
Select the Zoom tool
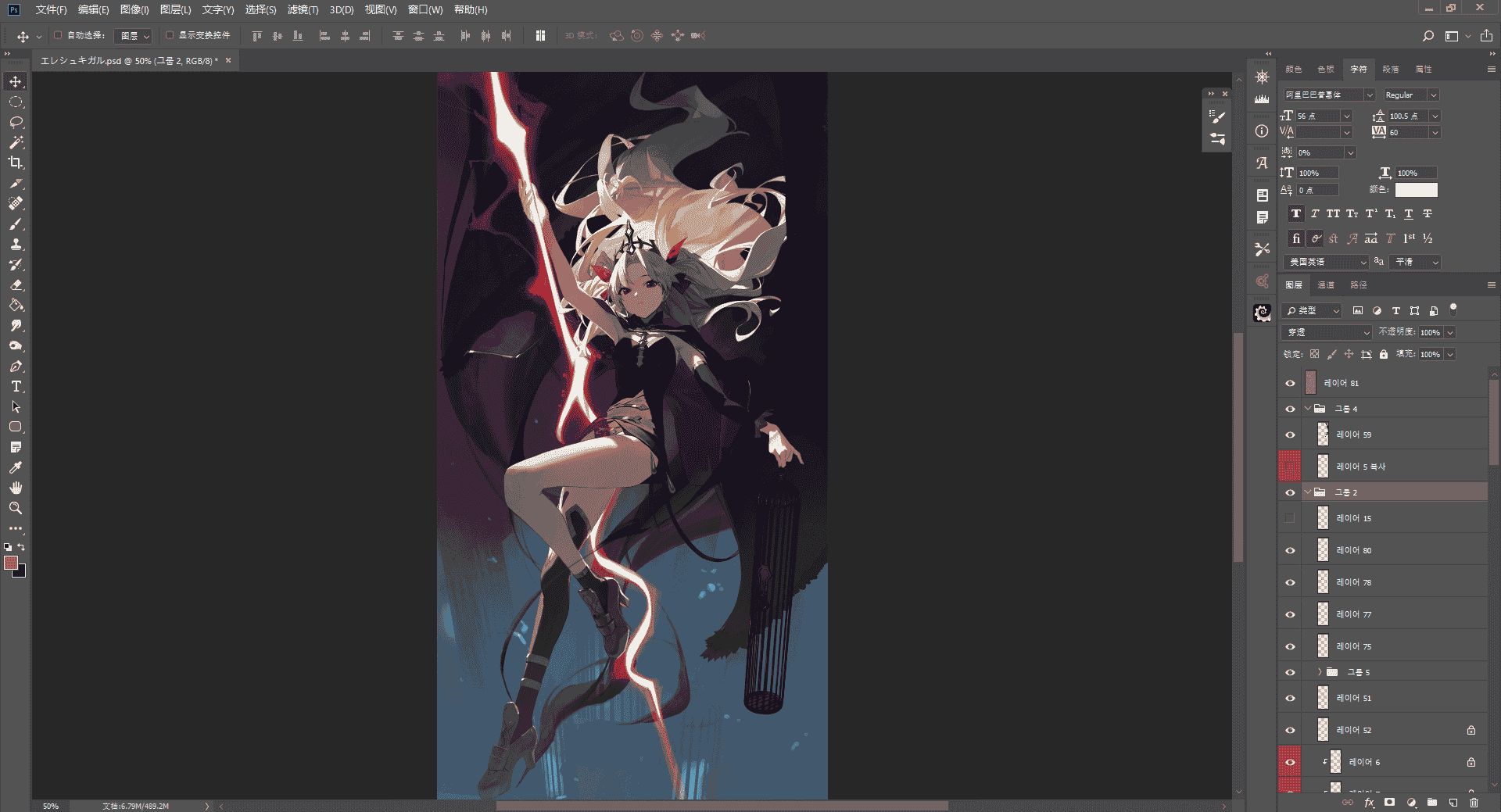[16, 508]
